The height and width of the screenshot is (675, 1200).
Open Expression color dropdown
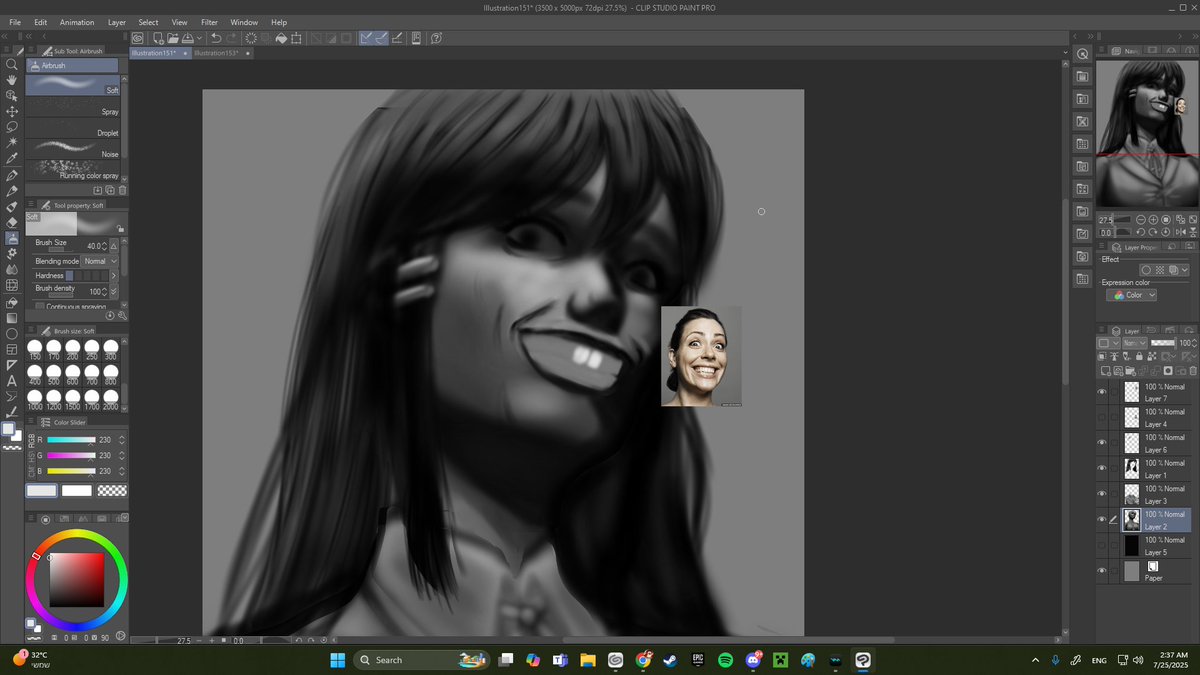click(x=1135, y=295)
